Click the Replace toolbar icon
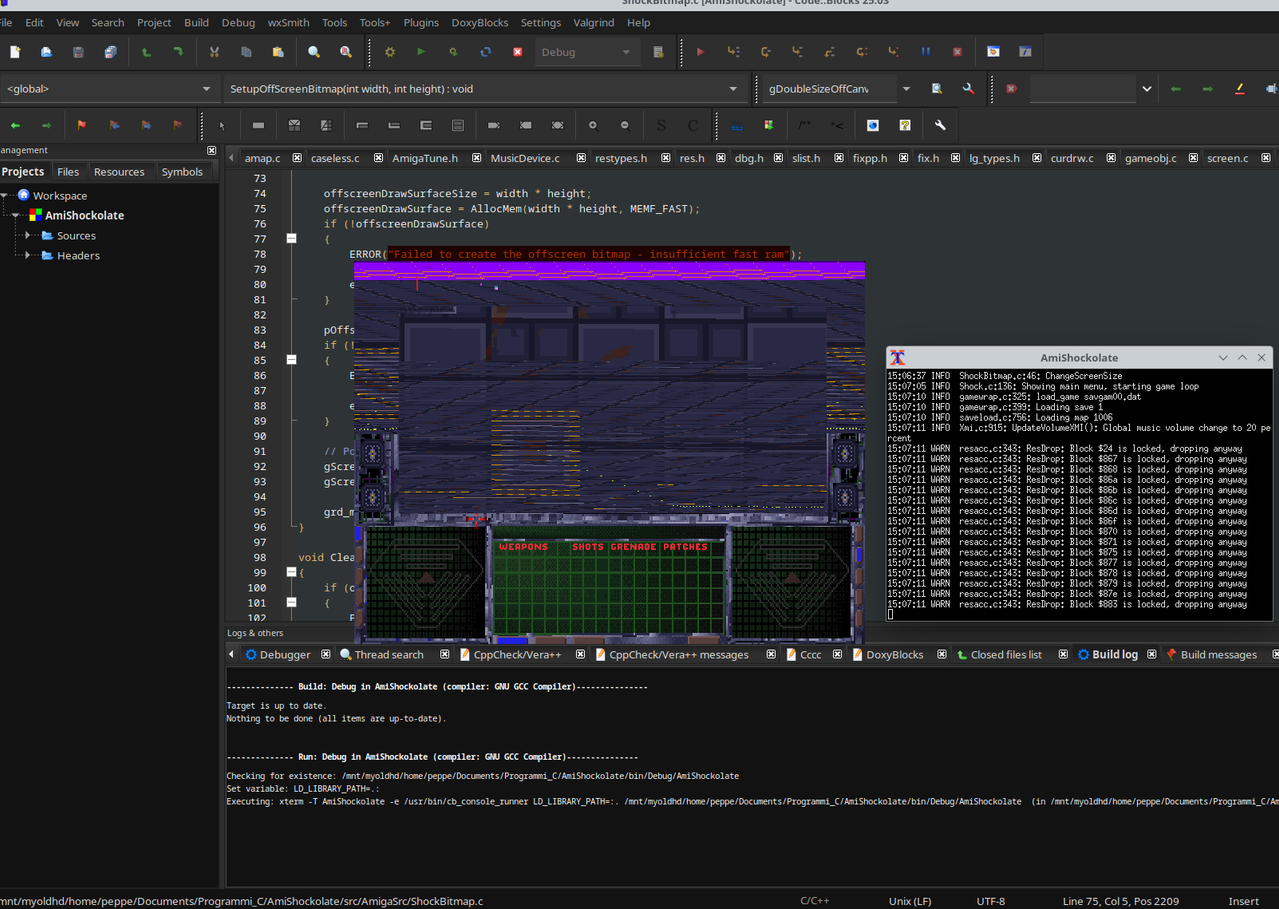Image resolution: width=1279 pixels, height=909 pixels. 346,52
